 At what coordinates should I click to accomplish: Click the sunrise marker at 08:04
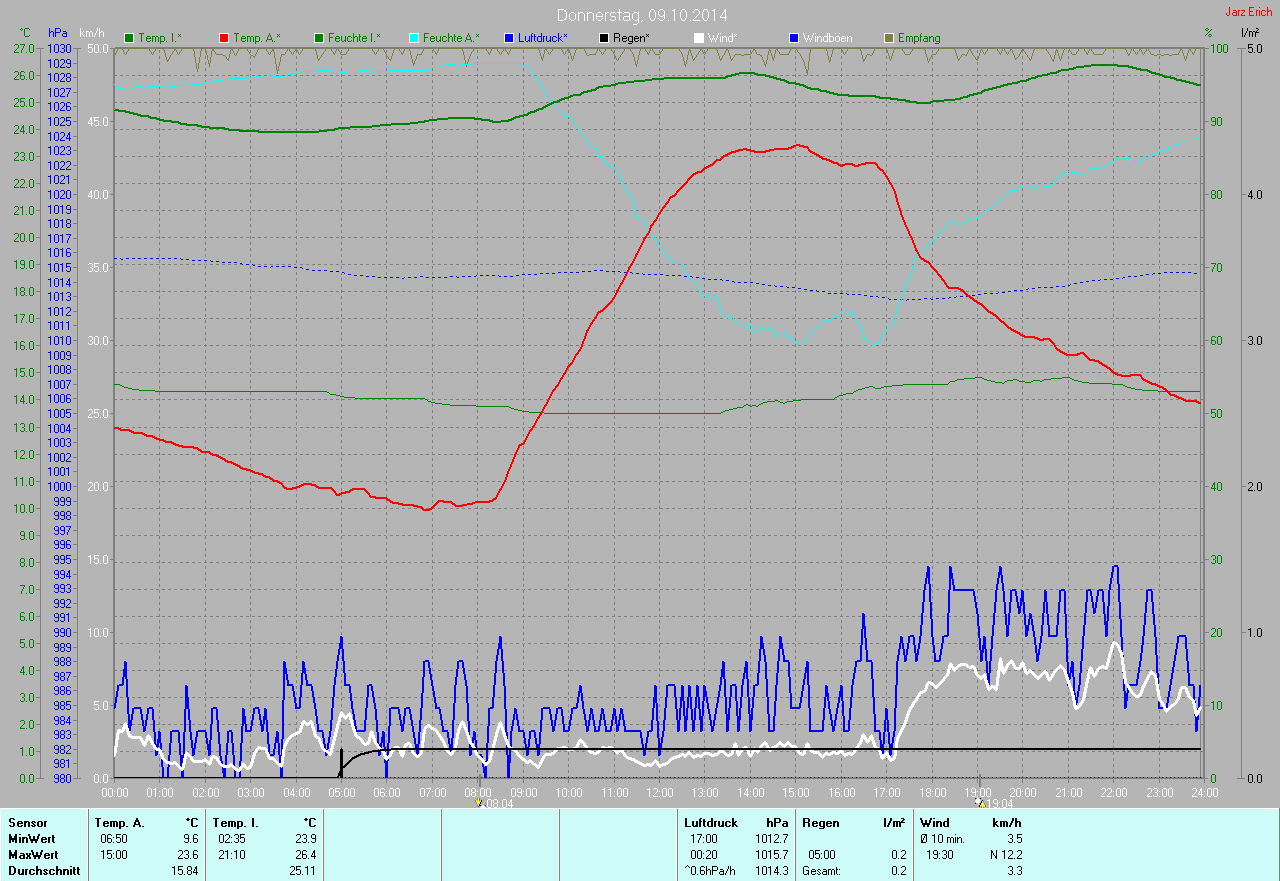coord(480,803)
